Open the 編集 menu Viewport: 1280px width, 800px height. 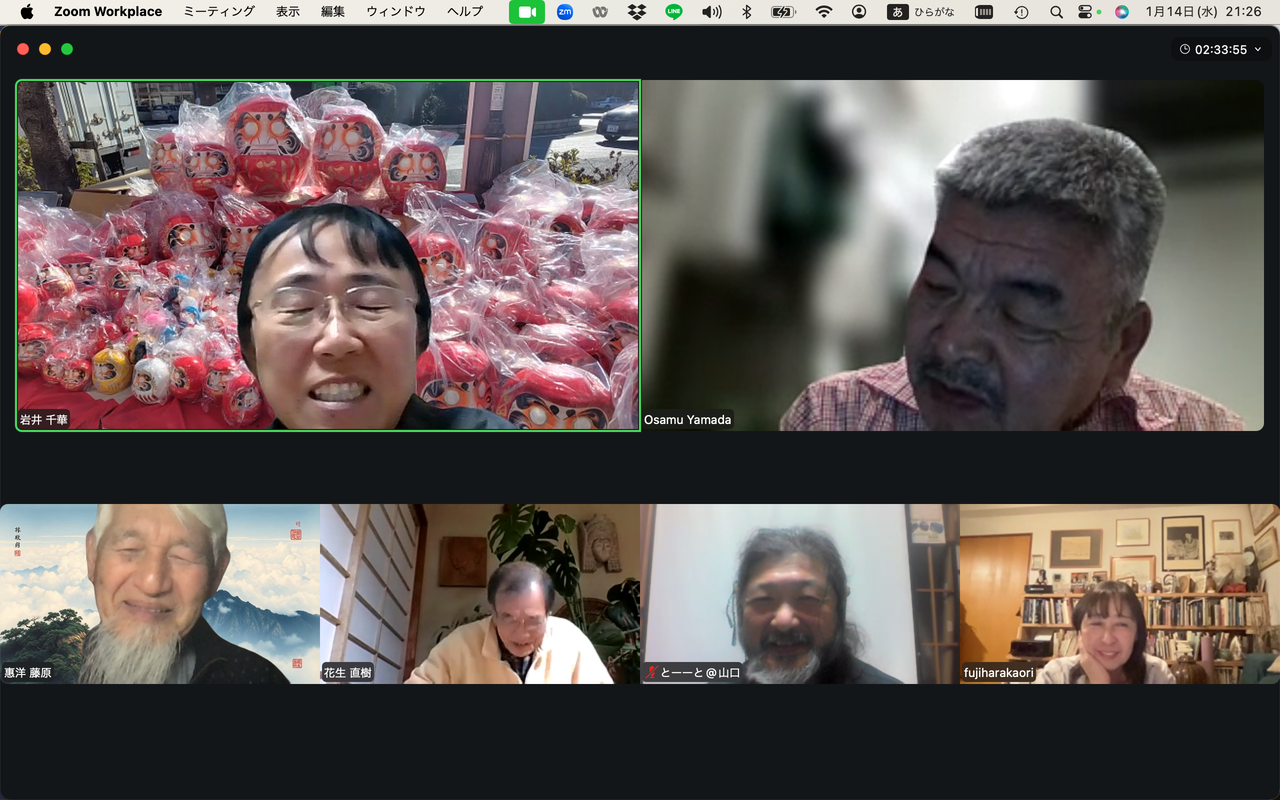click(x=333, y=12)
